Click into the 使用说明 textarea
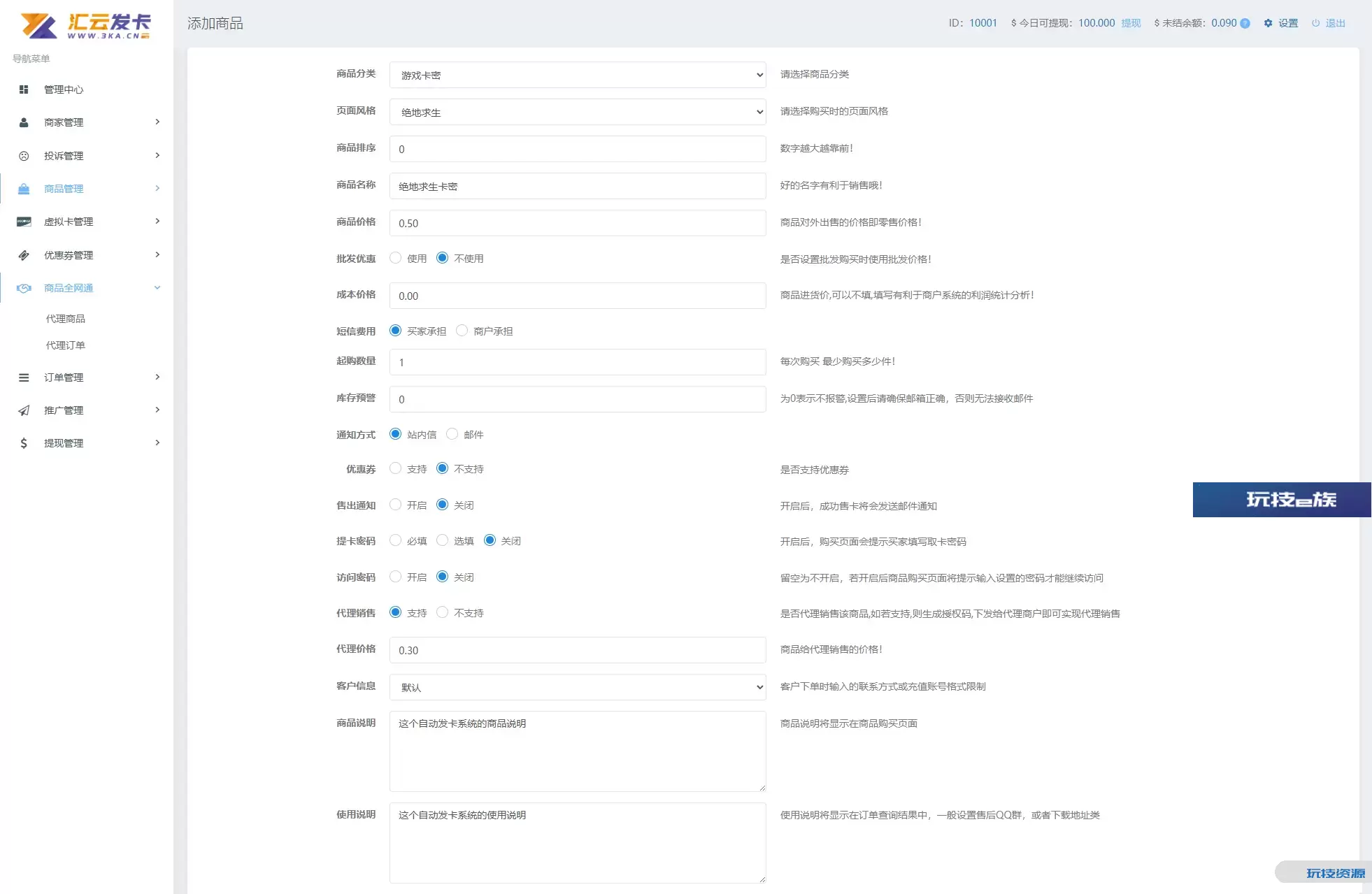1372x894 pixels. point(578,843)
